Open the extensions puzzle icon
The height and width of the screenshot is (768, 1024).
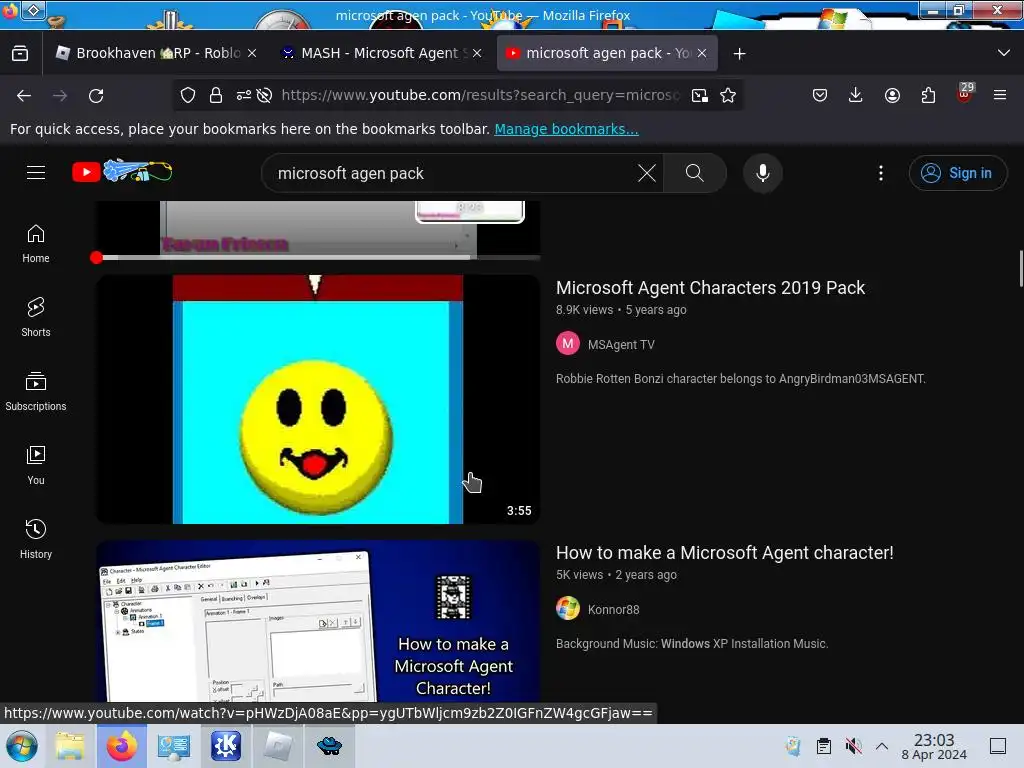pyautogui.click(x=928, y=95)
